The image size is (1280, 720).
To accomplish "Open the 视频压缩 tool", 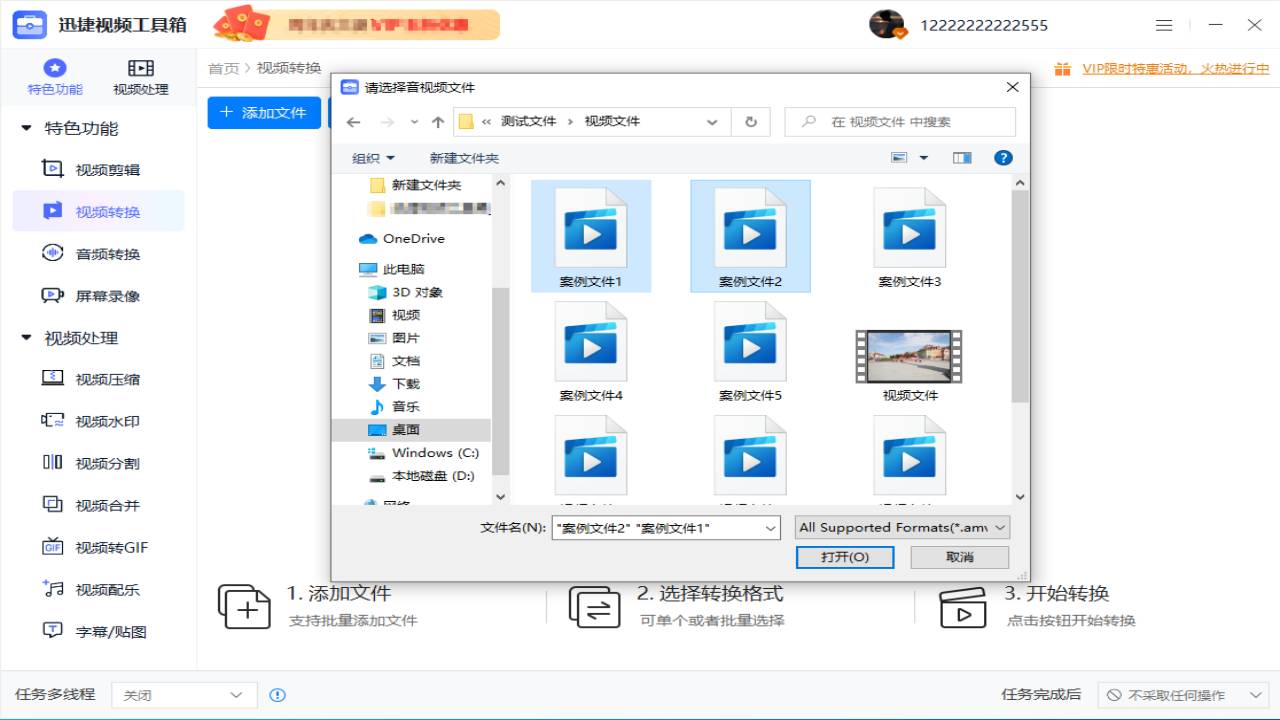I will [x=97, y=378].
